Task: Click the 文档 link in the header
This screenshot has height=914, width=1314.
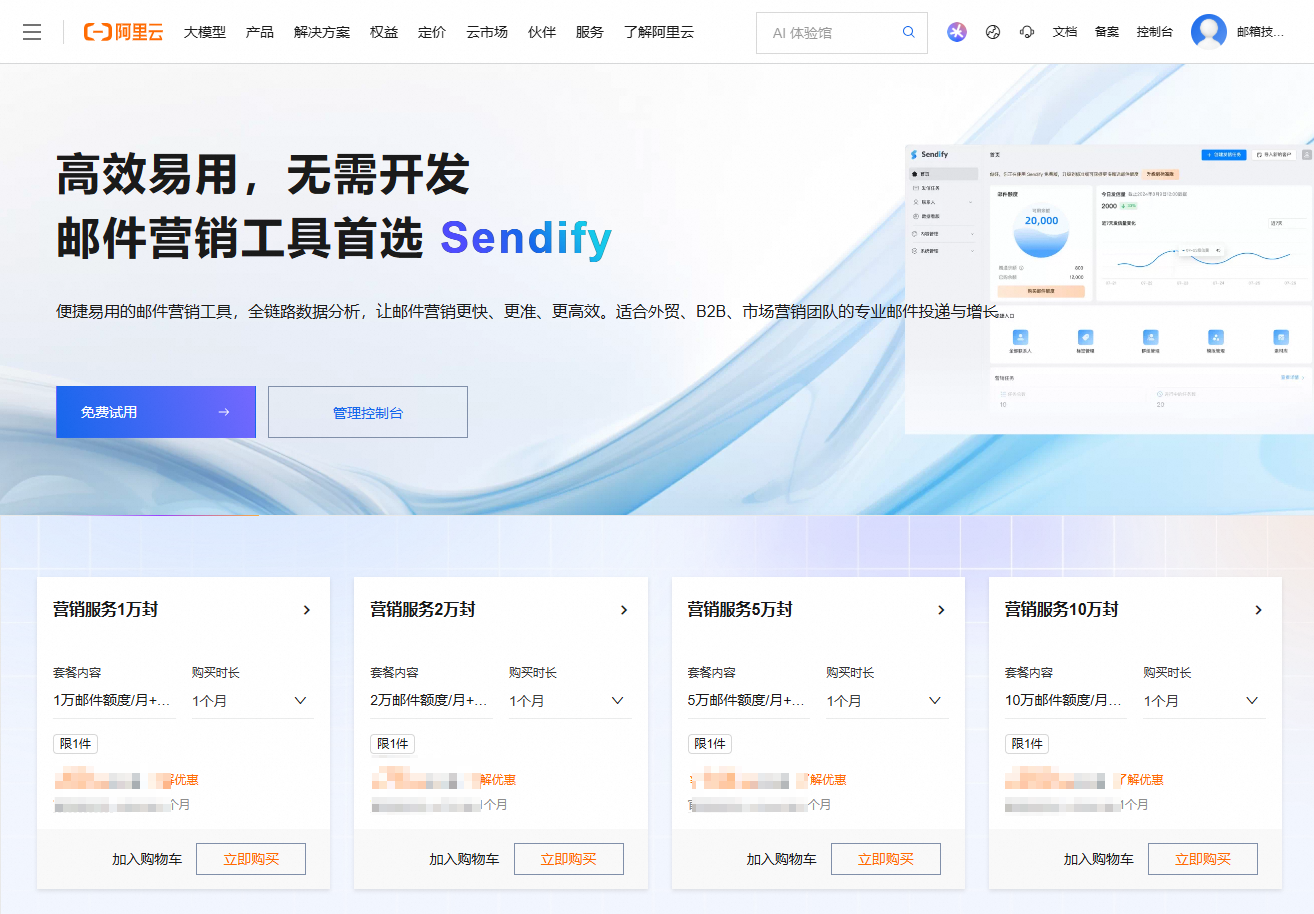Action: click(1065, 32)
